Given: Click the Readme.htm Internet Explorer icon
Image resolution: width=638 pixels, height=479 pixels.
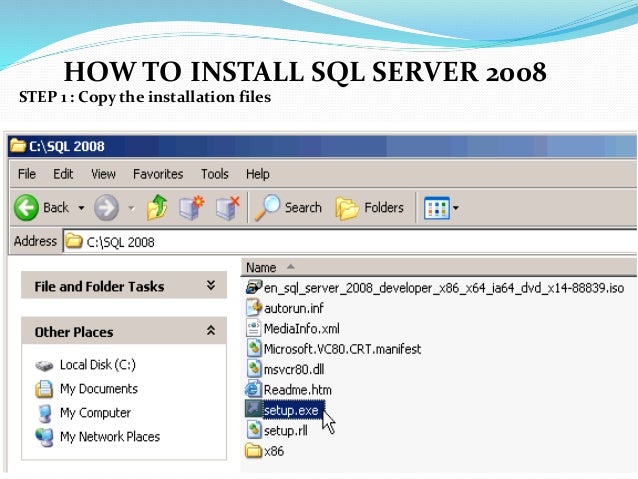Looking at the screenshot, I should [x=253, y=389].
